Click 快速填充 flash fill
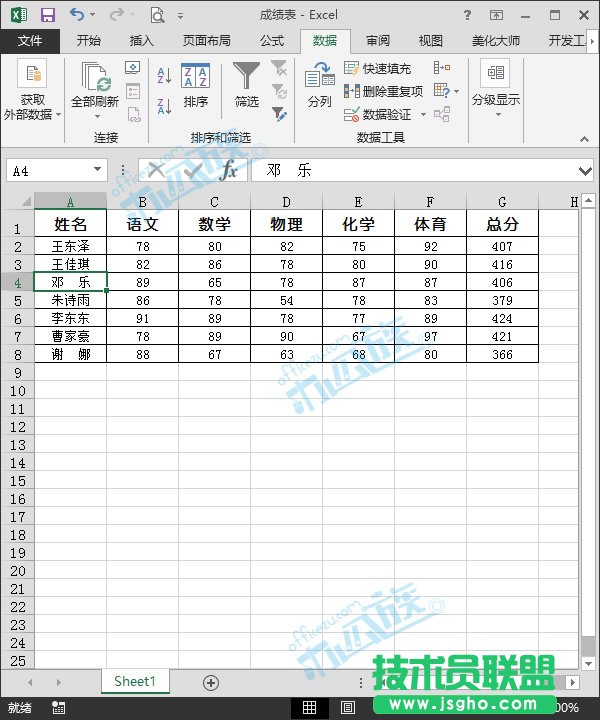The image size is (600, 720). [x=377, y=68]
